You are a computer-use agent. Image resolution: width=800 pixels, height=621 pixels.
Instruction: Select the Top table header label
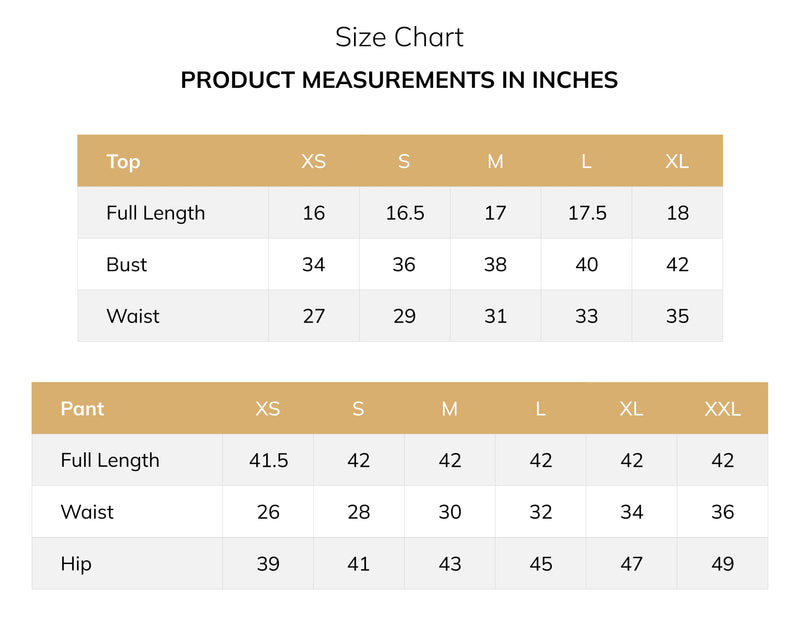pyautogui.click(x=123, y=162)
